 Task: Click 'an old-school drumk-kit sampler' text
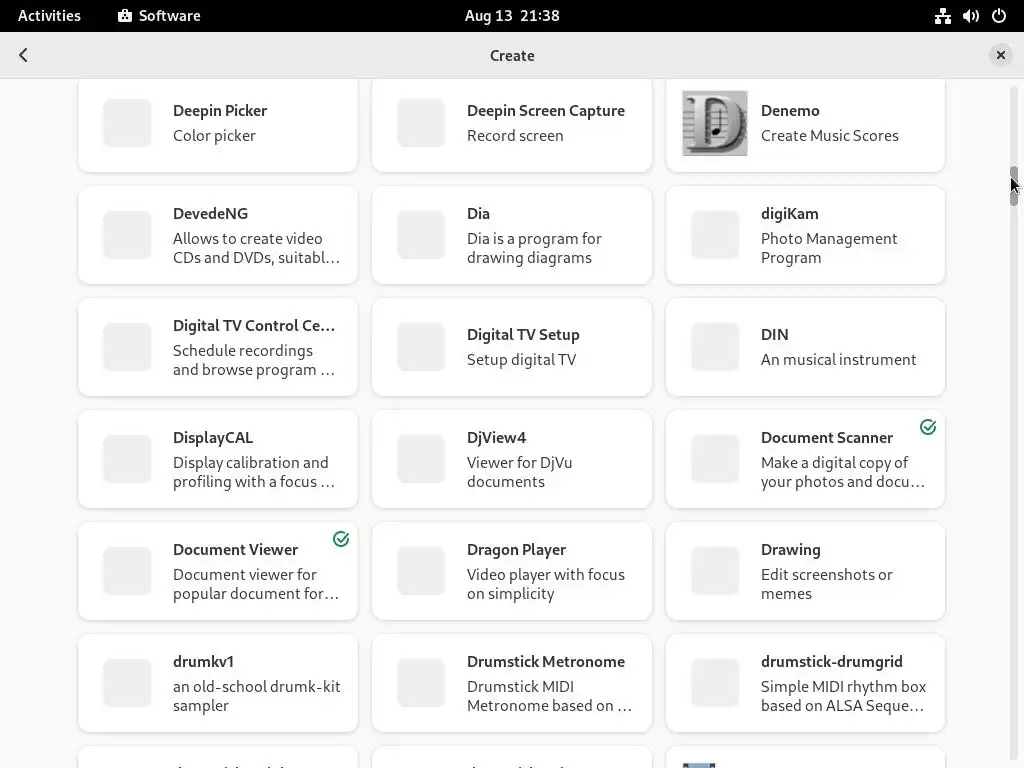(257, 696)
